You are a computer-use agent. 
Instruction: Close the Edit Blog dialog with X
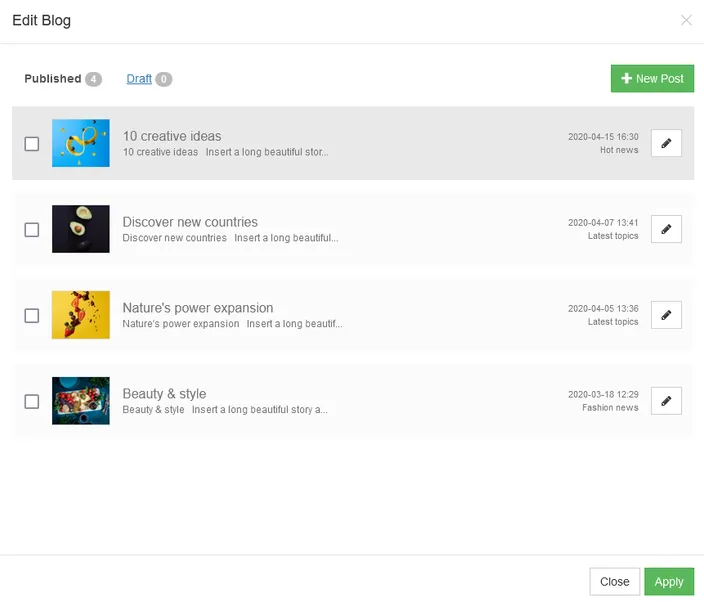click(x=686, y=20)
